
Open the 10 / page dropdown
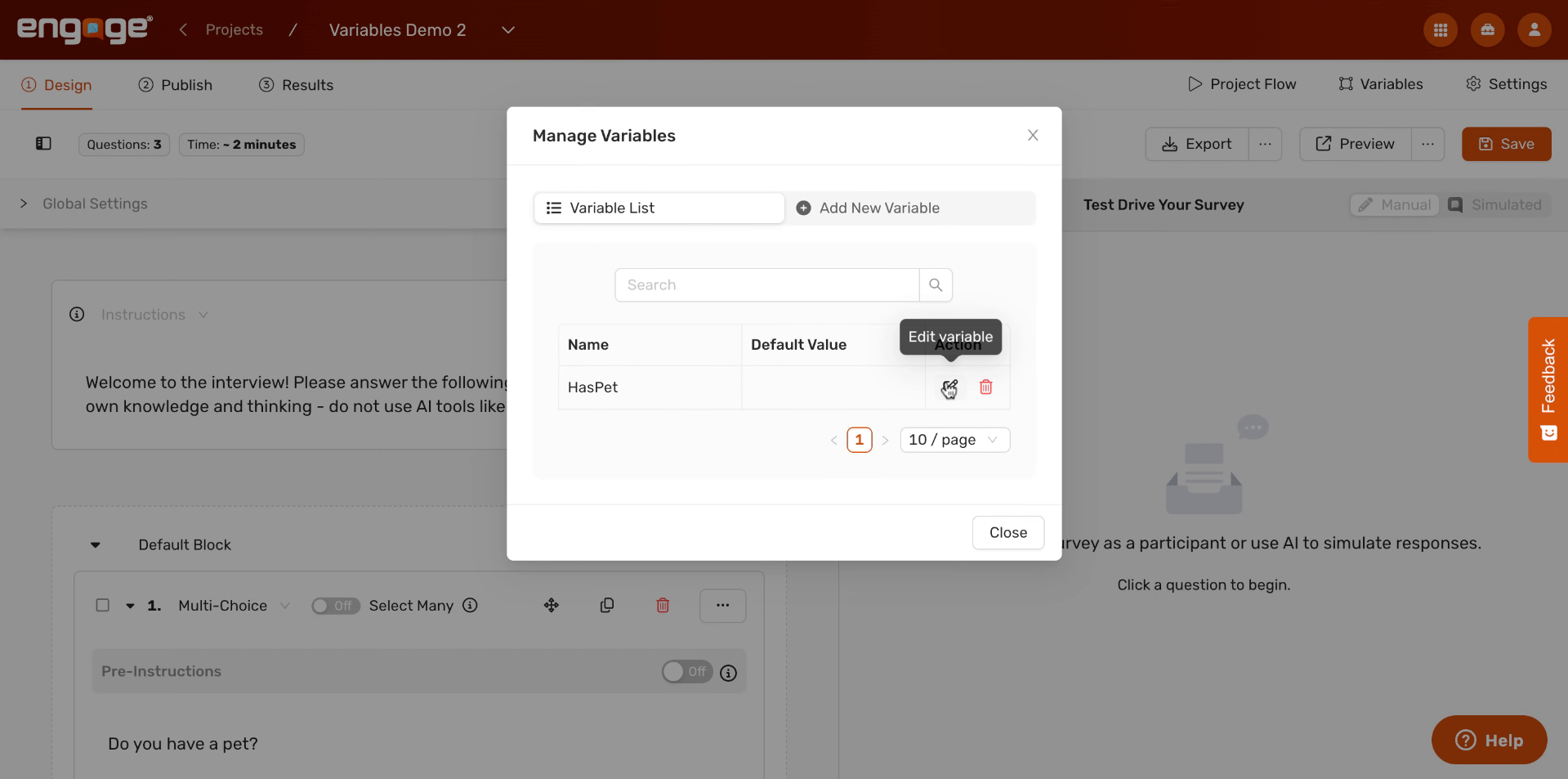point(955,440)
